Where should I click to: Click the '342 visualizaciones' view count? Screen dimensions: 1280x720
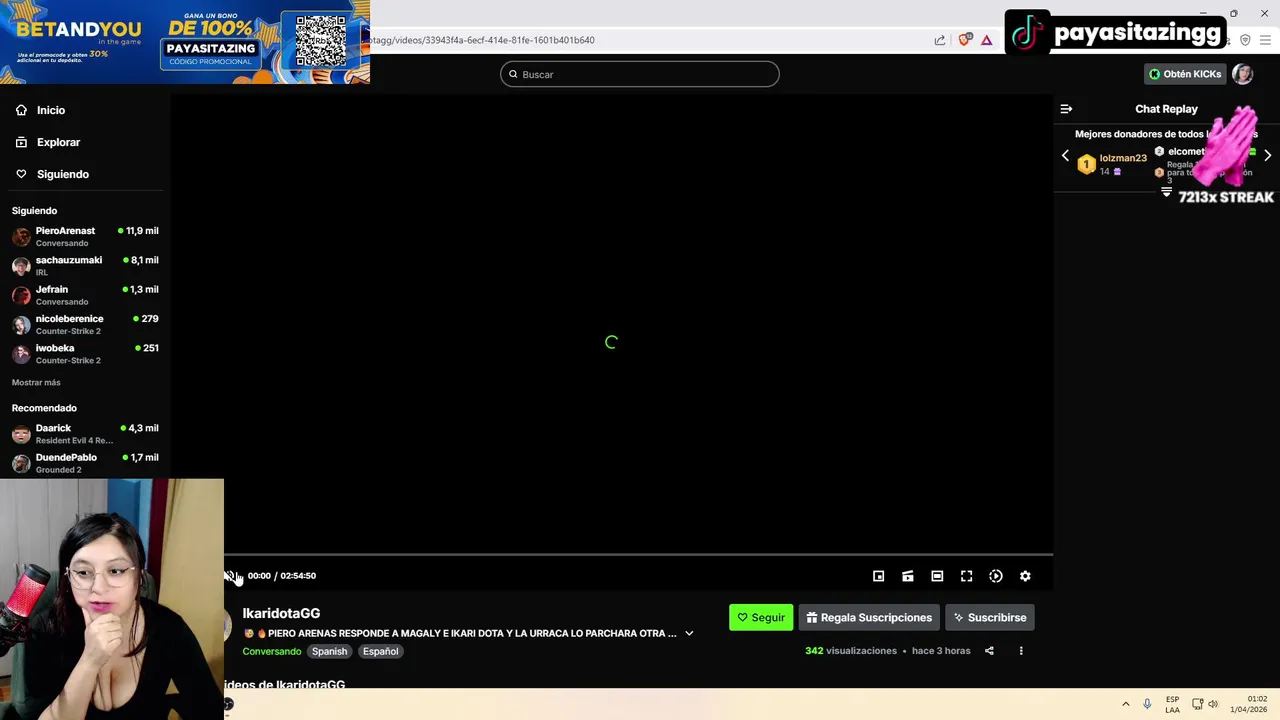(x=851, y=651)
